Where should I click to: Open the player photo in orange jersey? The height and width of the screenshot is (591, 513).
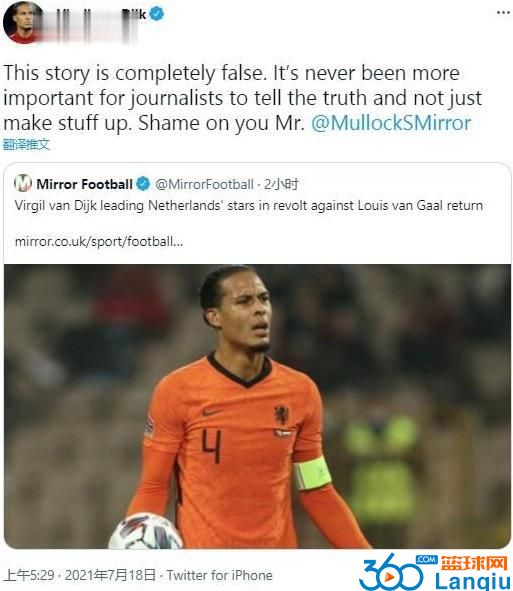tap(257, 406)
